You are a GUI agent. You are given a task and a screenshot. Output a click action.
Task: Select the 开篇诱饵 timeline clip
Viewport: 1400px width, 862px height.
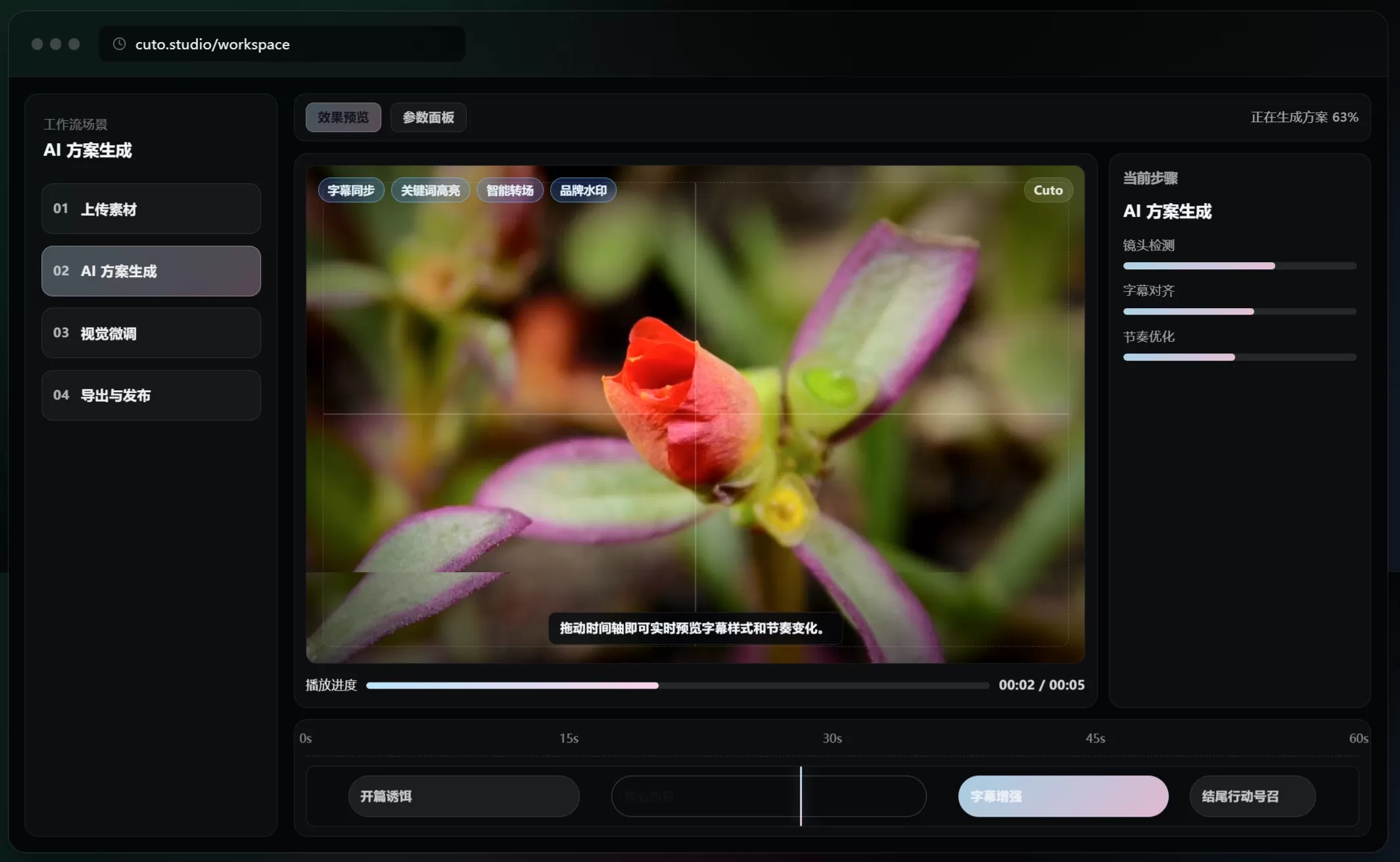coord(463,796)
